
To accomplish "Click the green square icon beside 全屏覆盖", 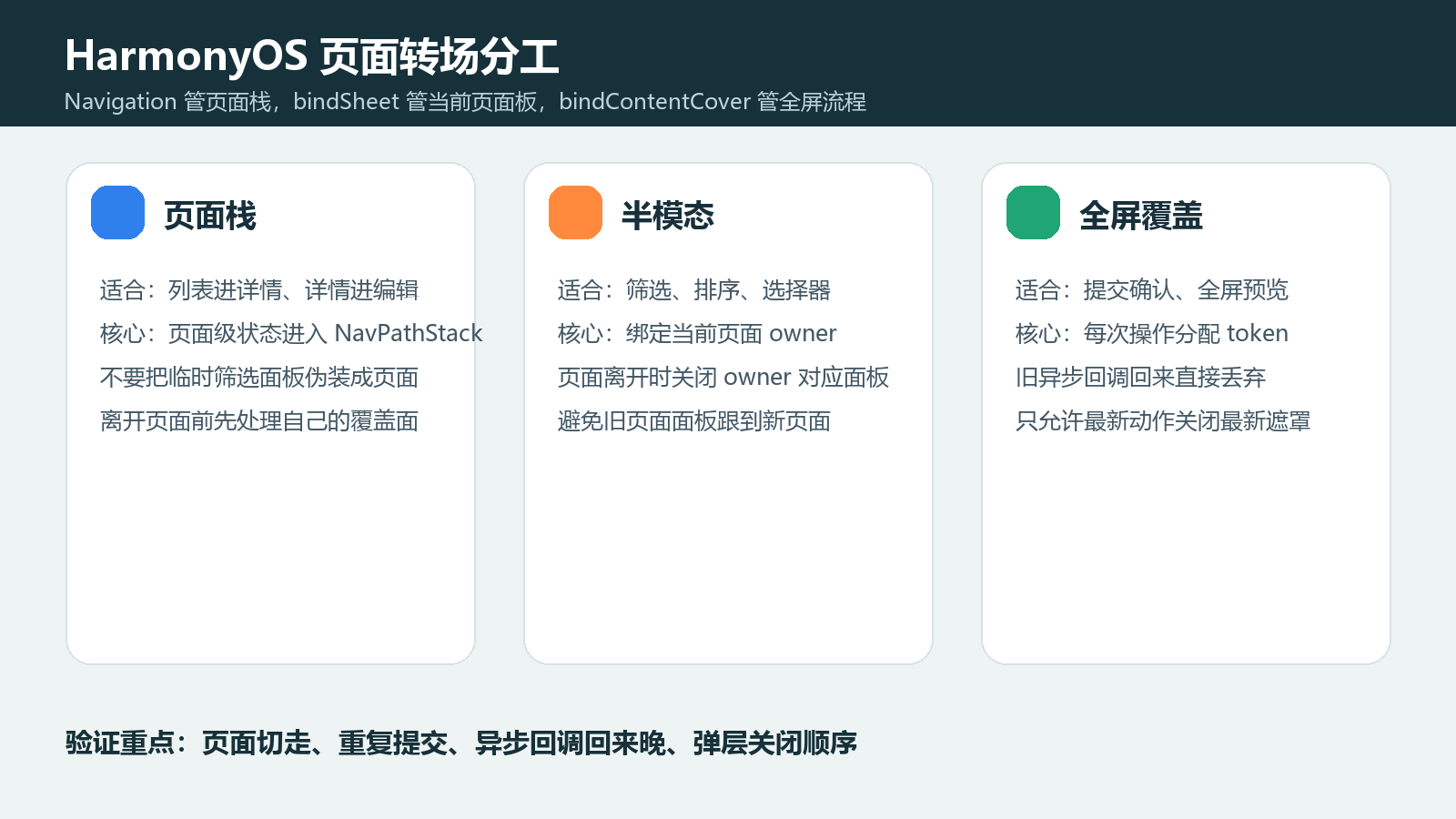I will (x=1034, y=213).
